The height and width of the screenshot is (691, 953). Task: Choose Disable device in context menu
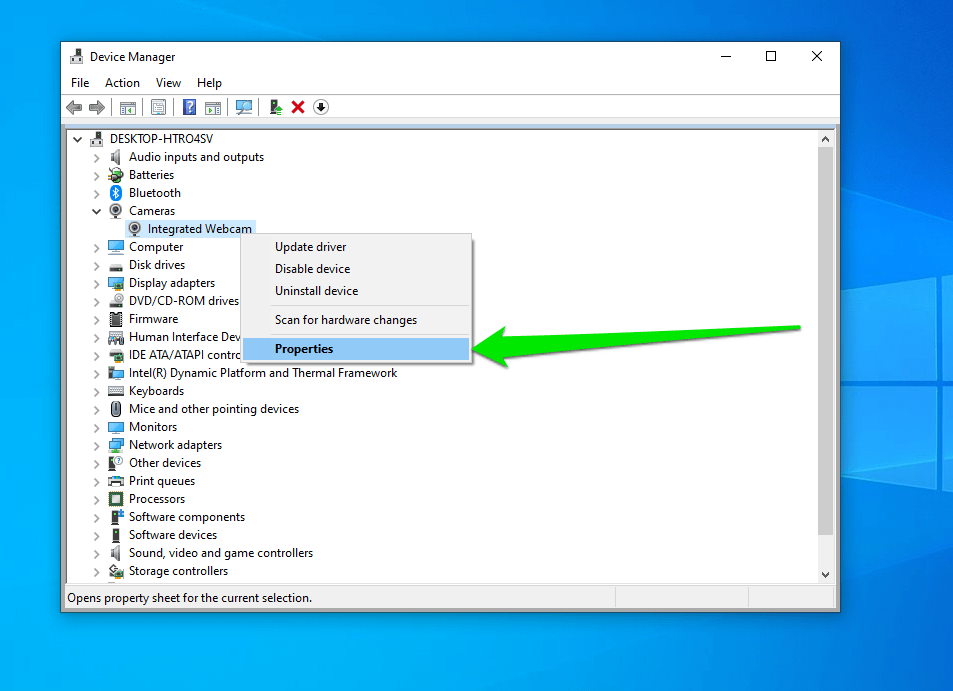coord(356,269)
